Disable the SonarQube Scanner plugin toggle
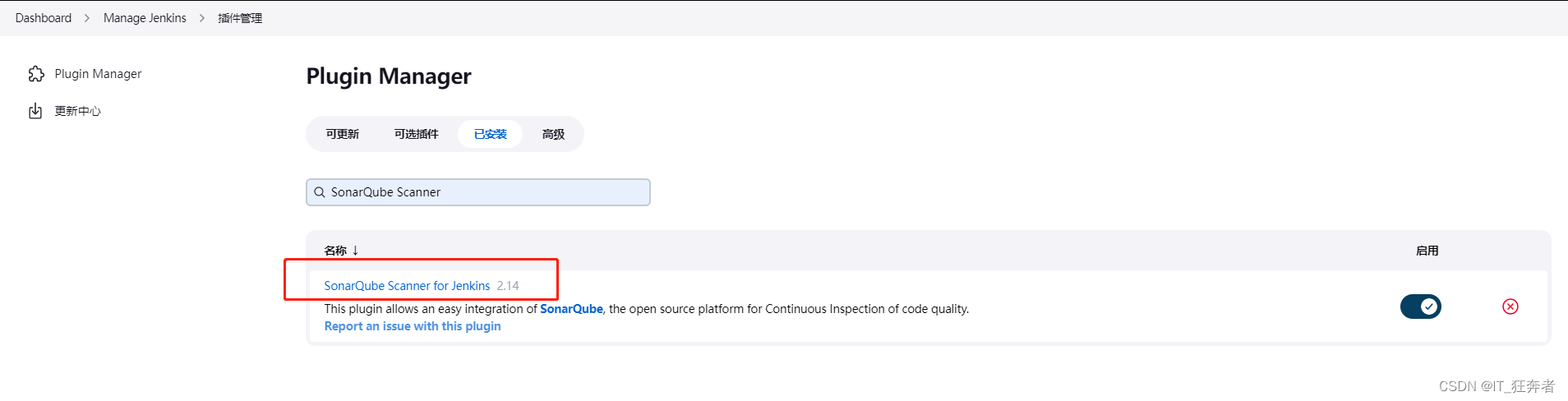 click(1421, 307)
